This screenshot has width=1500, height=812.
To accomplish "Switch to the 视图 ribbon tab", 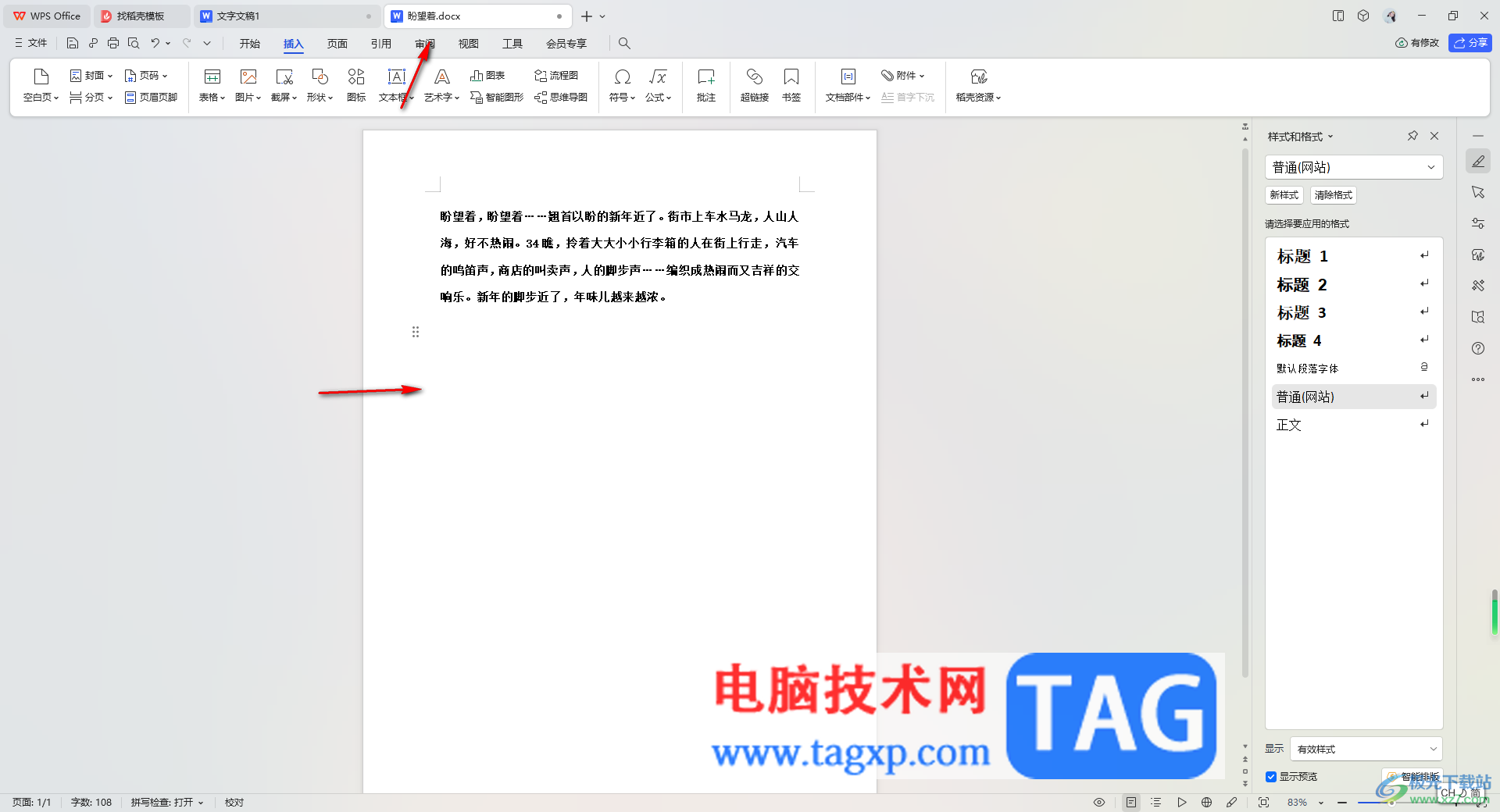I will [x=469, y=44].
